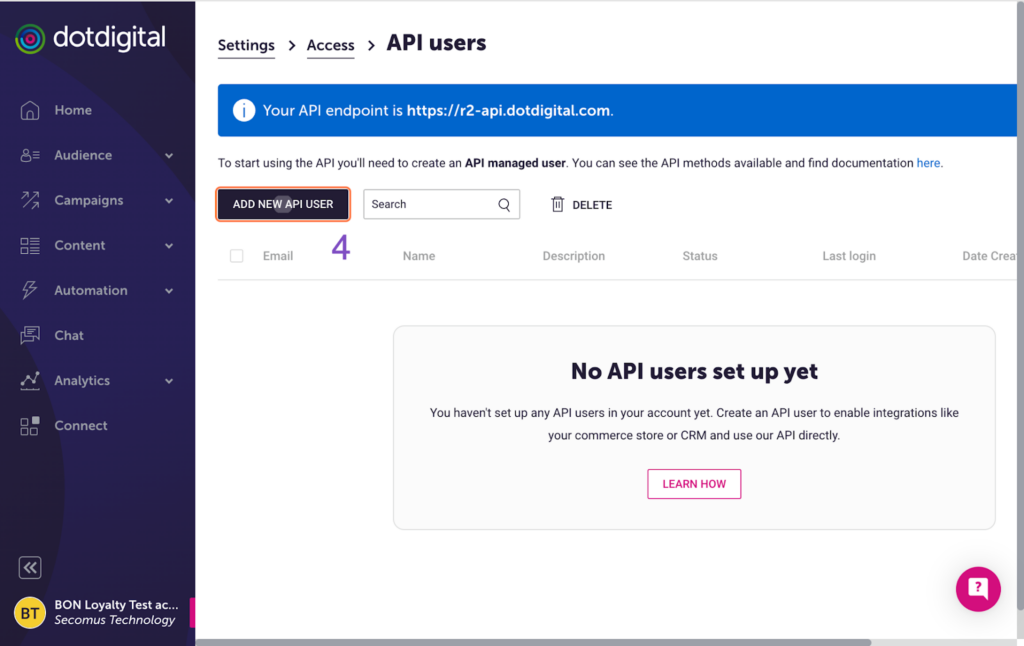Viewport: 1024px width, 646px height.
Task: Go to Settings in the breadcrumb
Action: [x=246, y=45]
